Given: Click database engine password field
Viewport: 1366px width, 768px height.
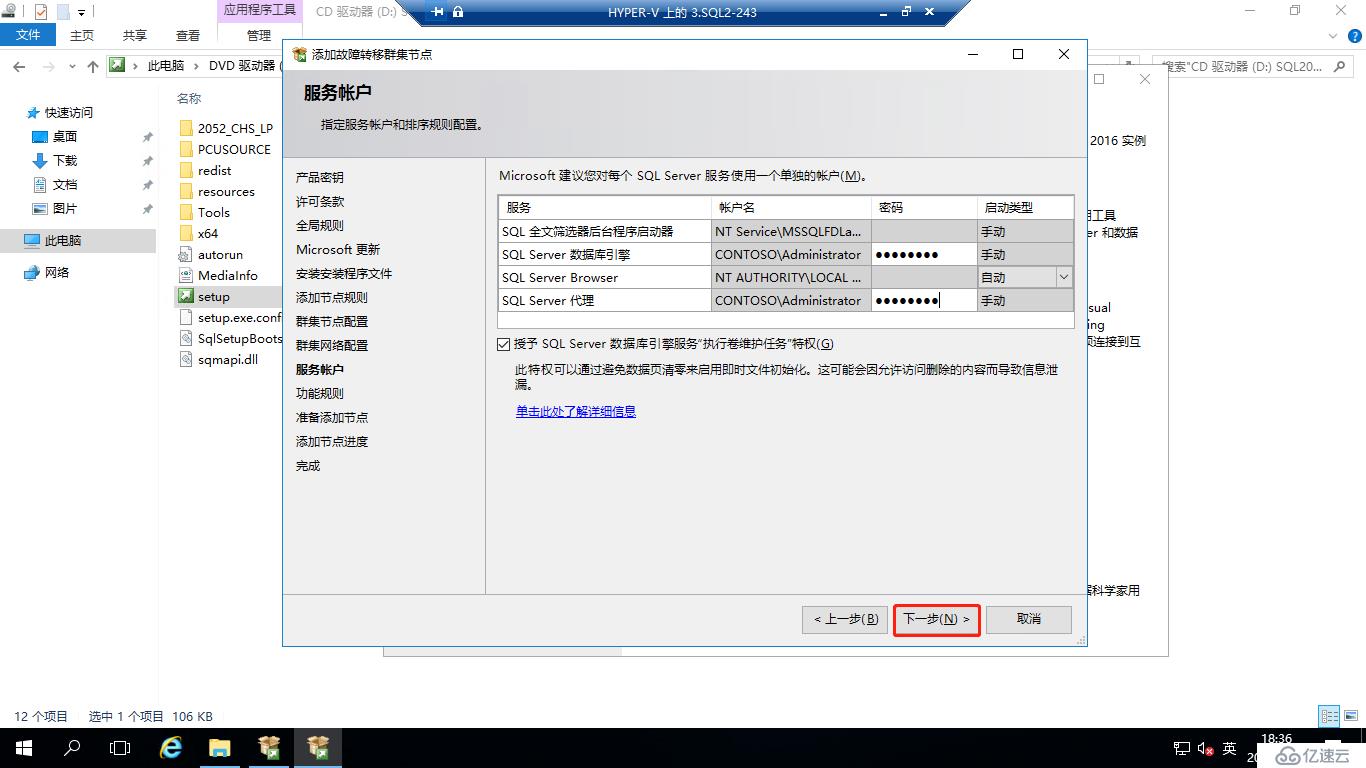Looking at the screenshot, I should click(x=924, y=254).
